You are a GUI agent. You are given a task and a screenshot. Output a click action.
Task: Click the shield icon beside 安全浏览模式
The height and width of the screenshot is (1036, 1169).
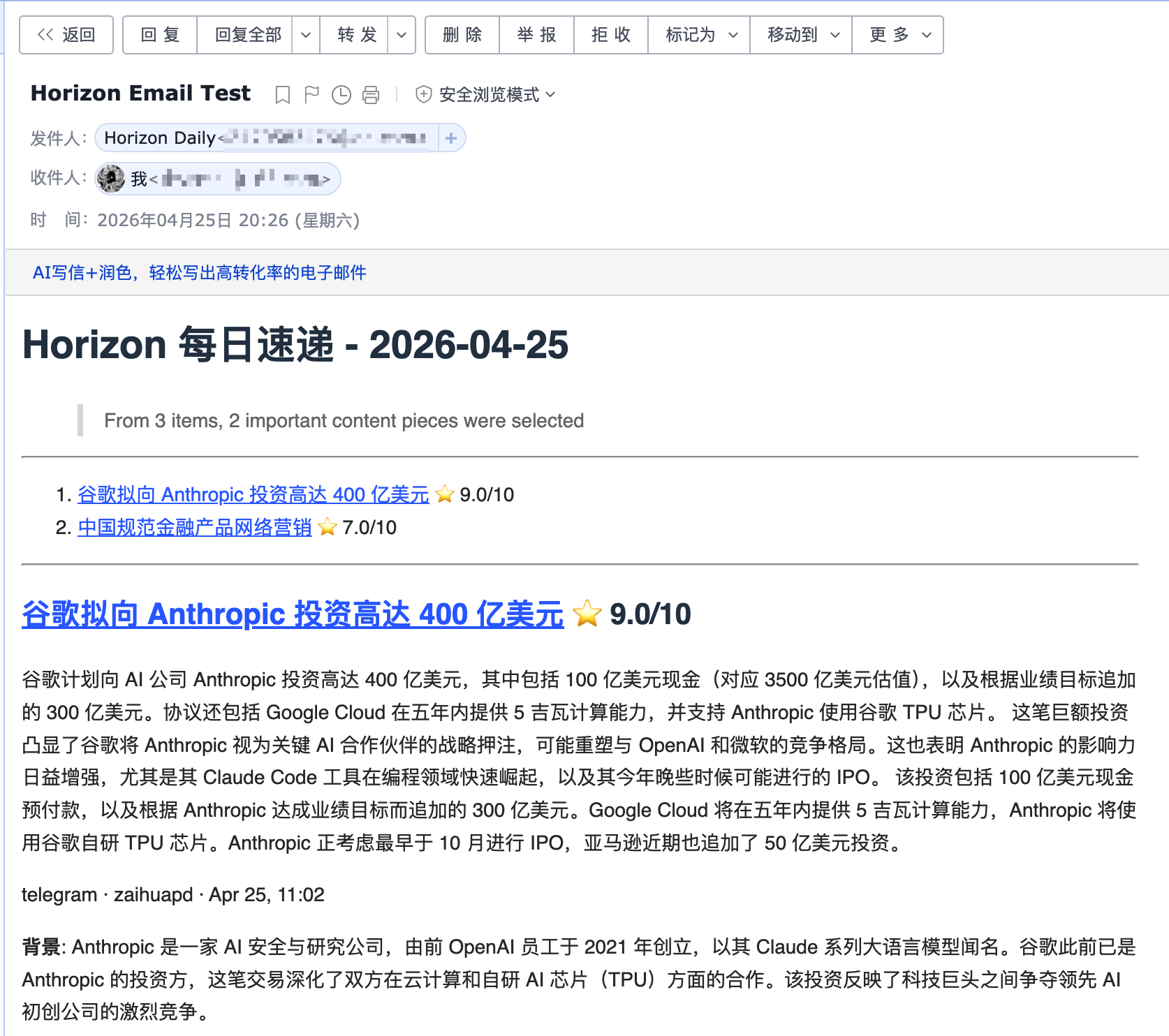pos(423,94)
